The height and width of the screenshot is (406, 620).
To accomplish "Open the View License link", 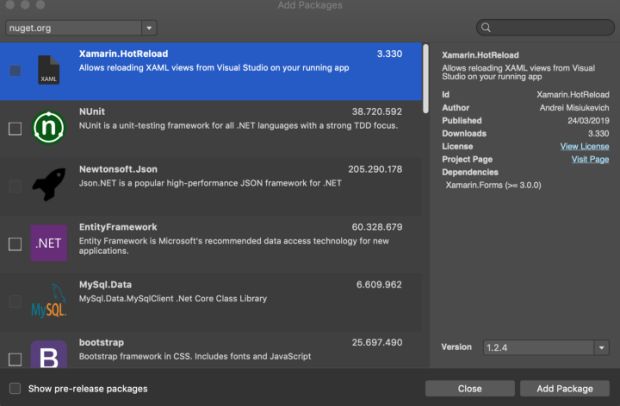I will (x=584, y=146).
